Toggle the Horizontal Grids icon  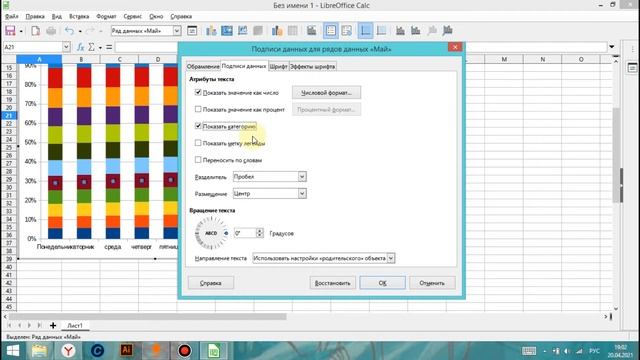point(365,31)
